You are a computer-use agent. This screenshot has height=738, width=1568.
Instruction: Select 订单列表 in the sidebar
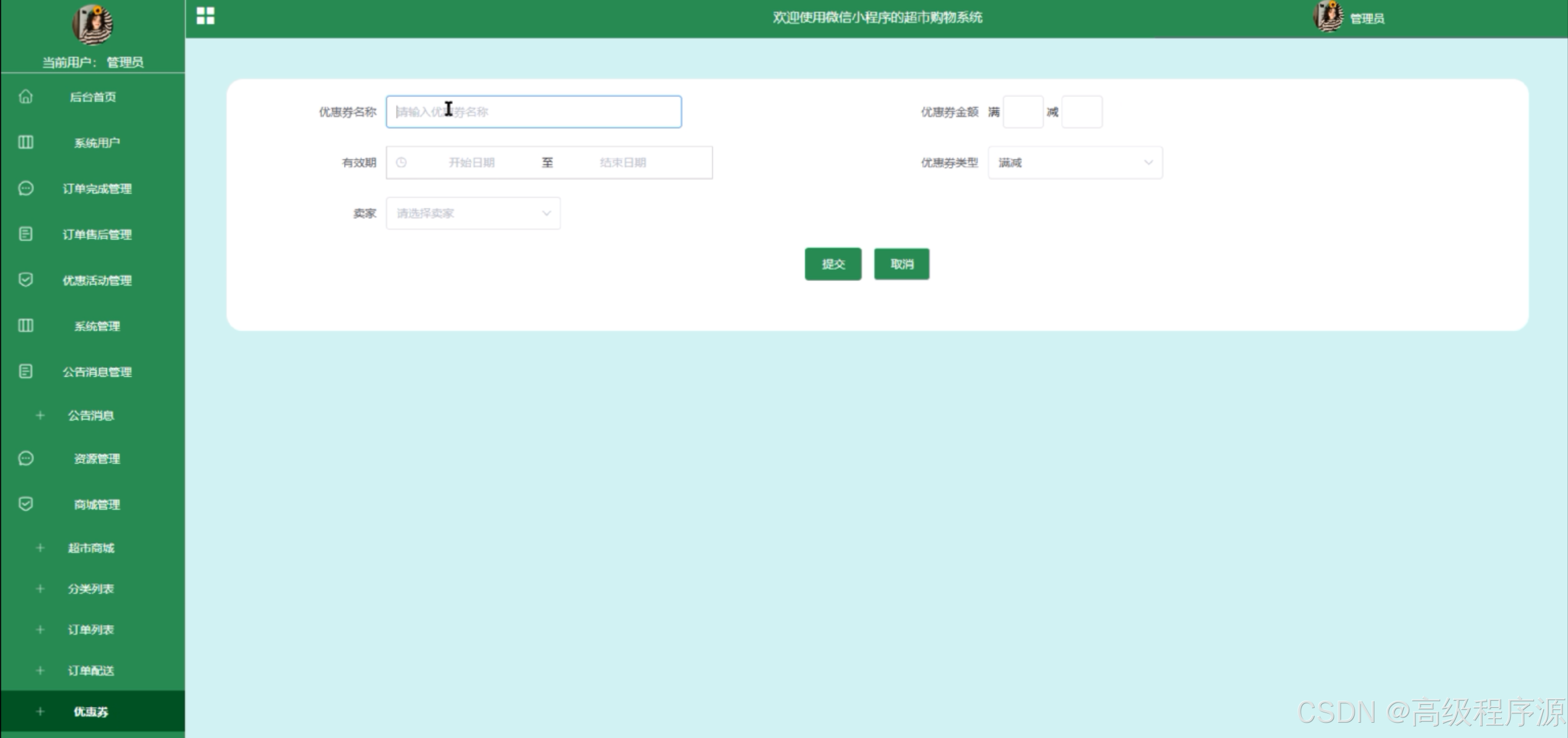tap(91, 630)
